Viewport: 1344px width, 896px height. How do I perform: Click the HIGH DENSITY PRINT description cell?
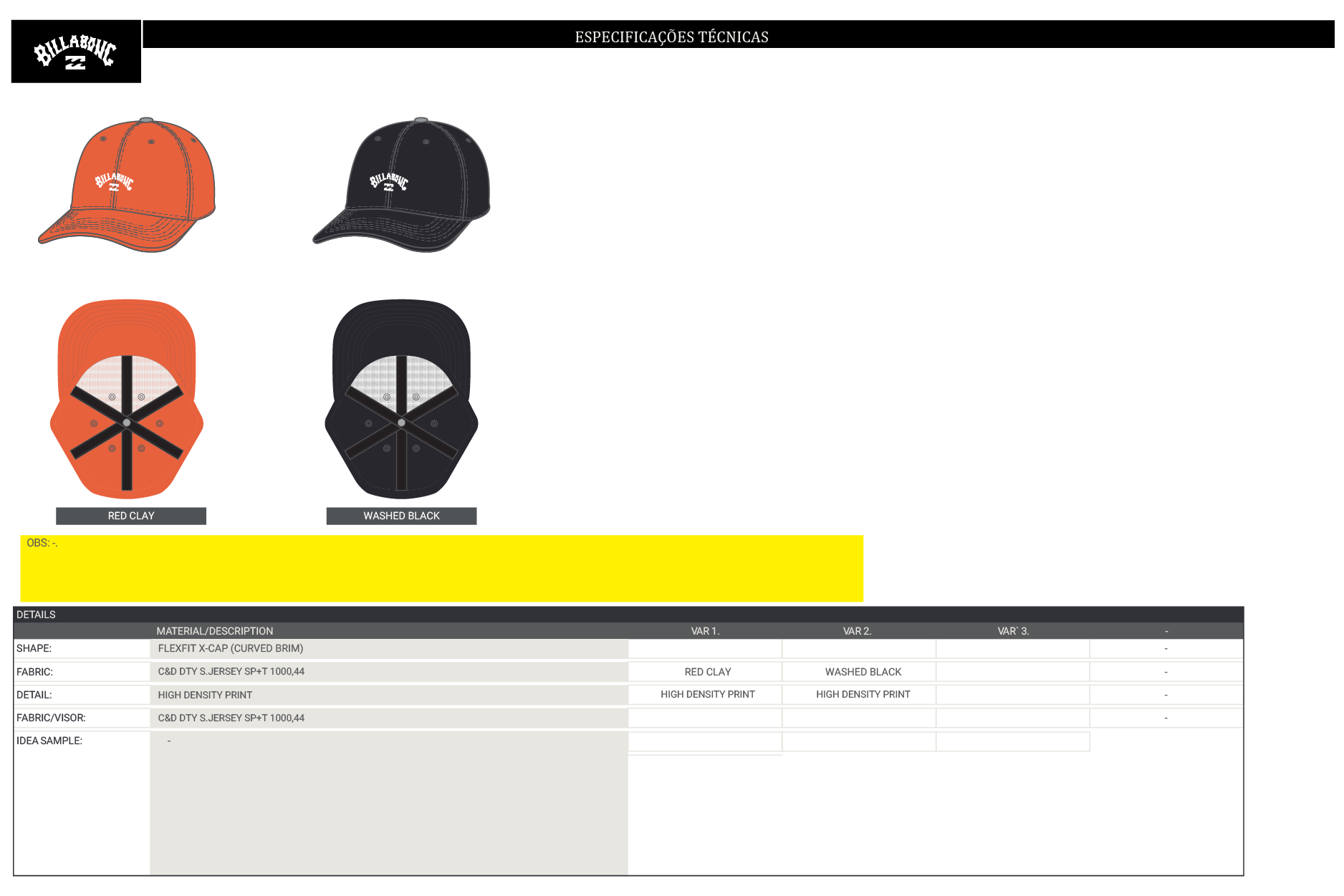tap(389, 695)
